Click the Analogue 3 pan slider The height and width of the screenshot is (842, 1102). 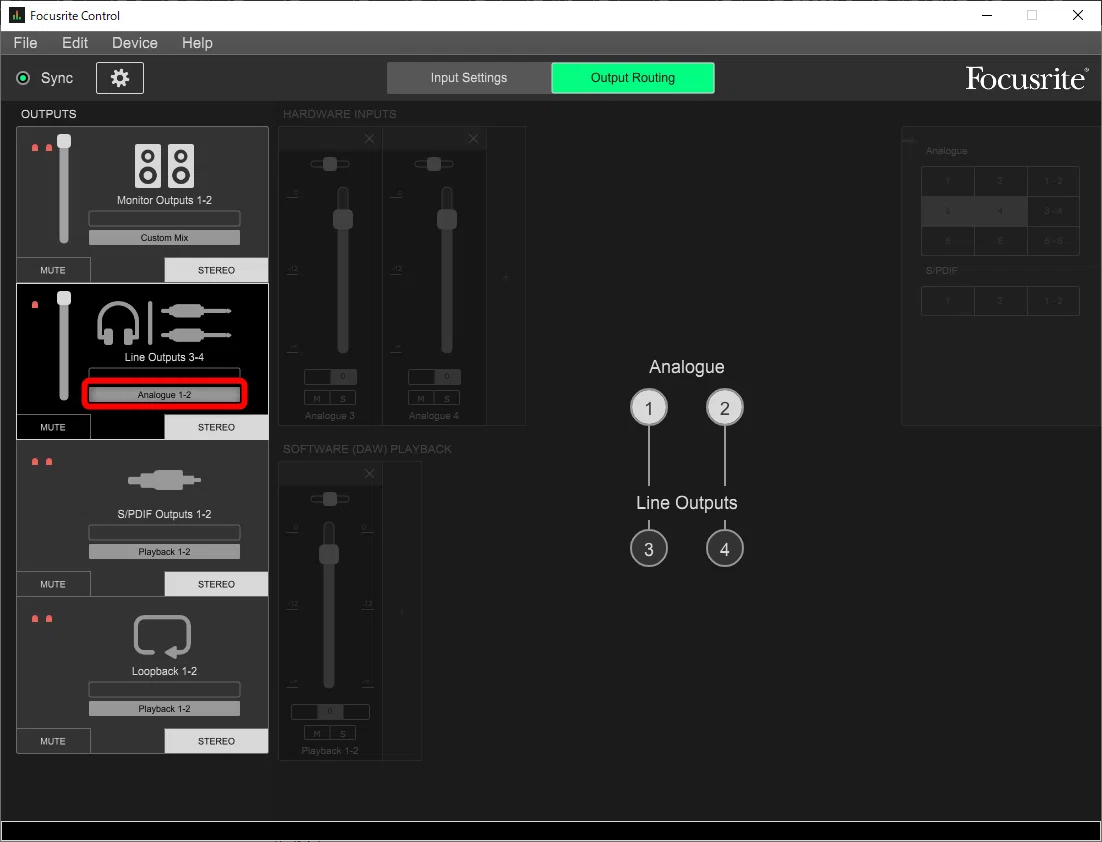coord(330,164)
